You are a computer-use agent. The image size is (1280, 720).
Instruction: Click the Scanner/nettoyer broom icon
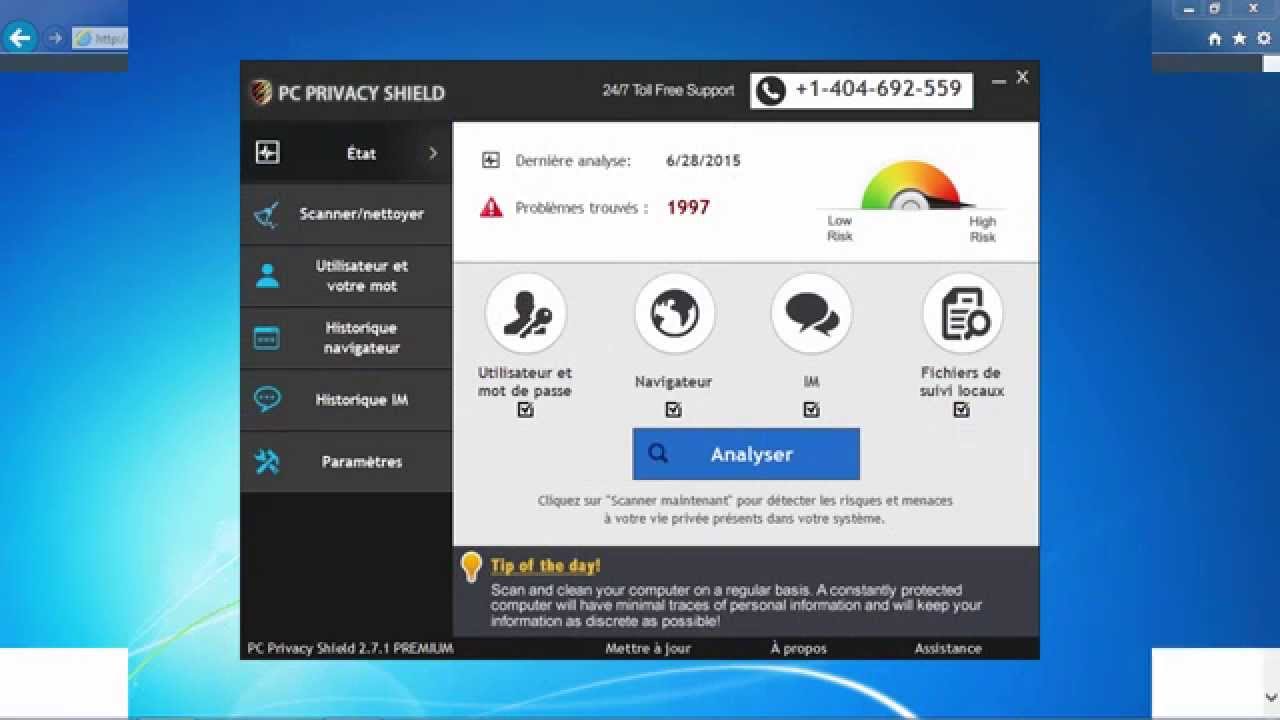[x=266, y=215]
